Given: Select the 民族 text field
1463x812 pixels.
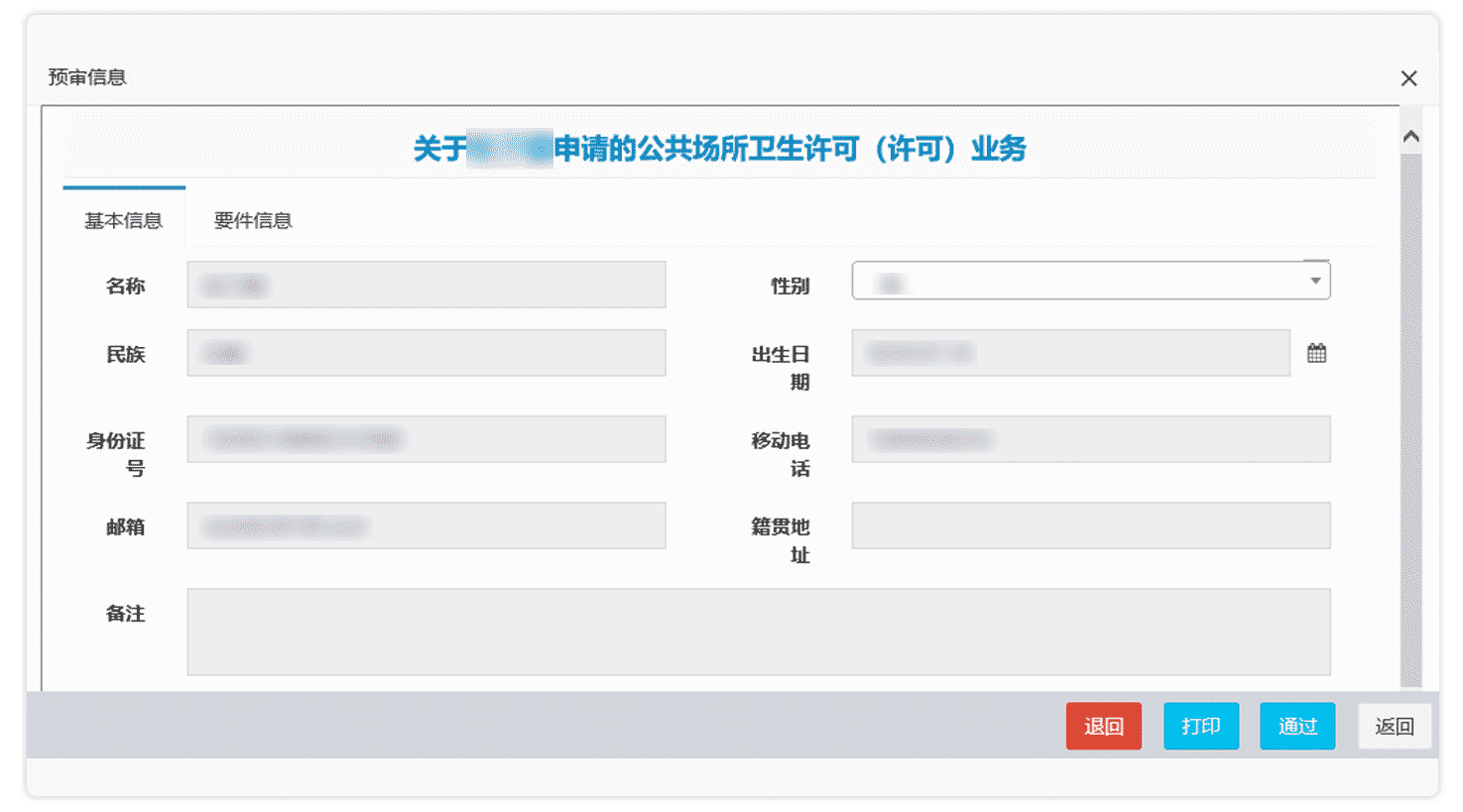Looking at the screenshot, I should (x=426, y=352).
